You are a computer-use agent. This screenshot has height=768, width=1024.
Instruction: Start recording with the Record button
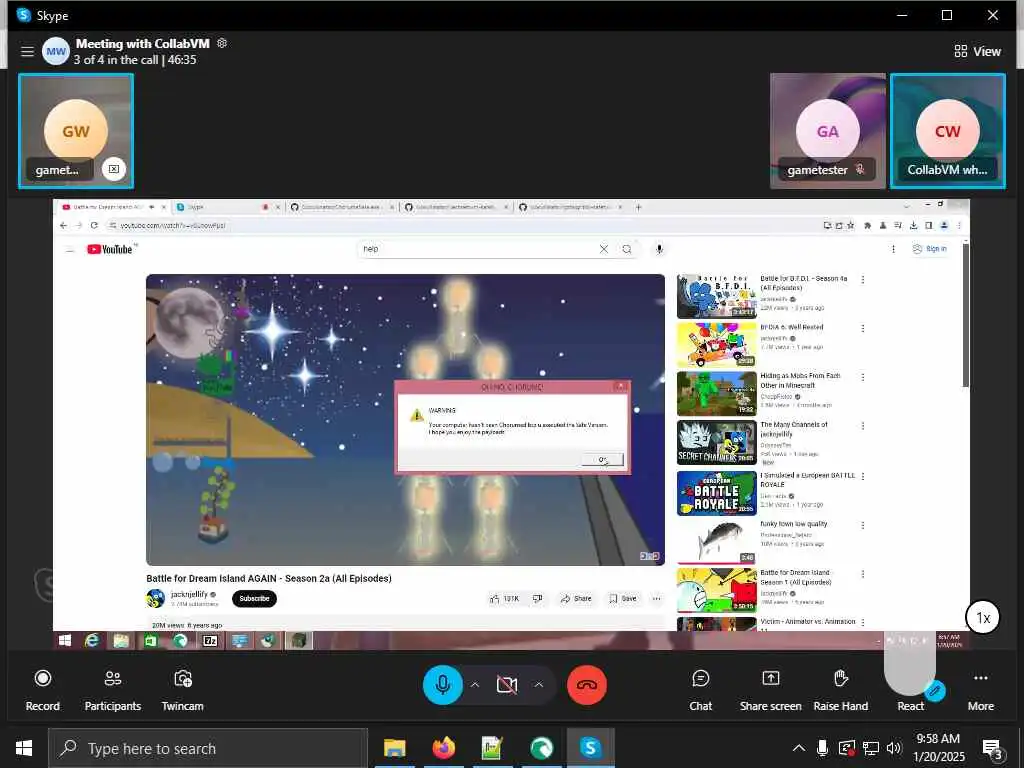coord(42,690)
